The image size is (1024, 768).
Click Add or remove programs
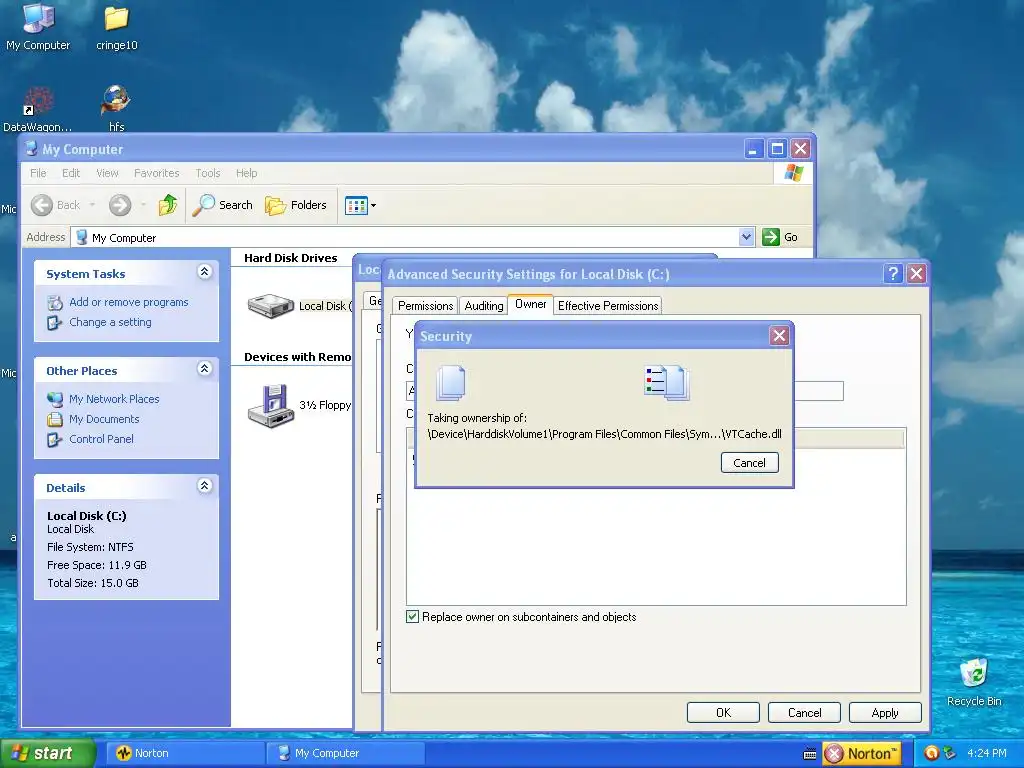(129, 302)
